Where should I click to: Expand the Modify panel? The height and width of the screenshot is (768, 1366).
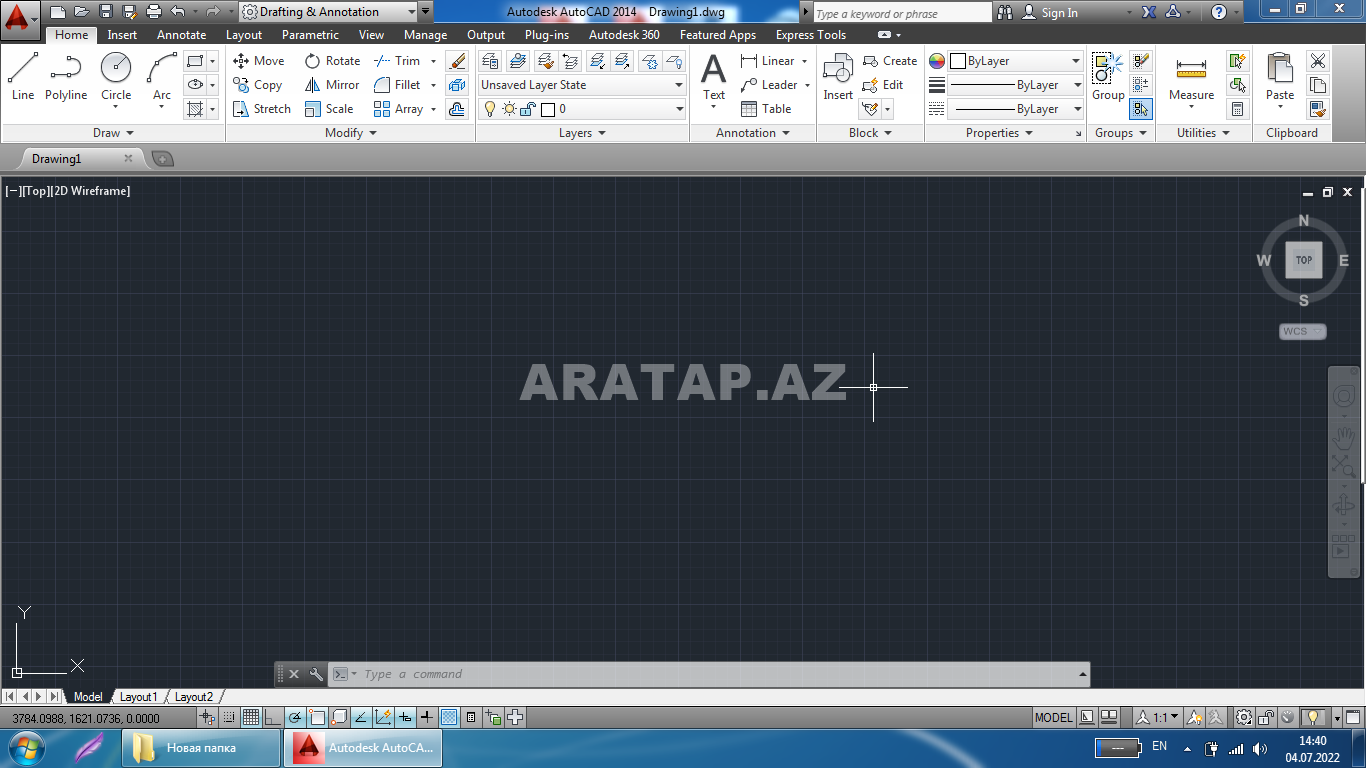pyautogui.click(x=351, y=133)
